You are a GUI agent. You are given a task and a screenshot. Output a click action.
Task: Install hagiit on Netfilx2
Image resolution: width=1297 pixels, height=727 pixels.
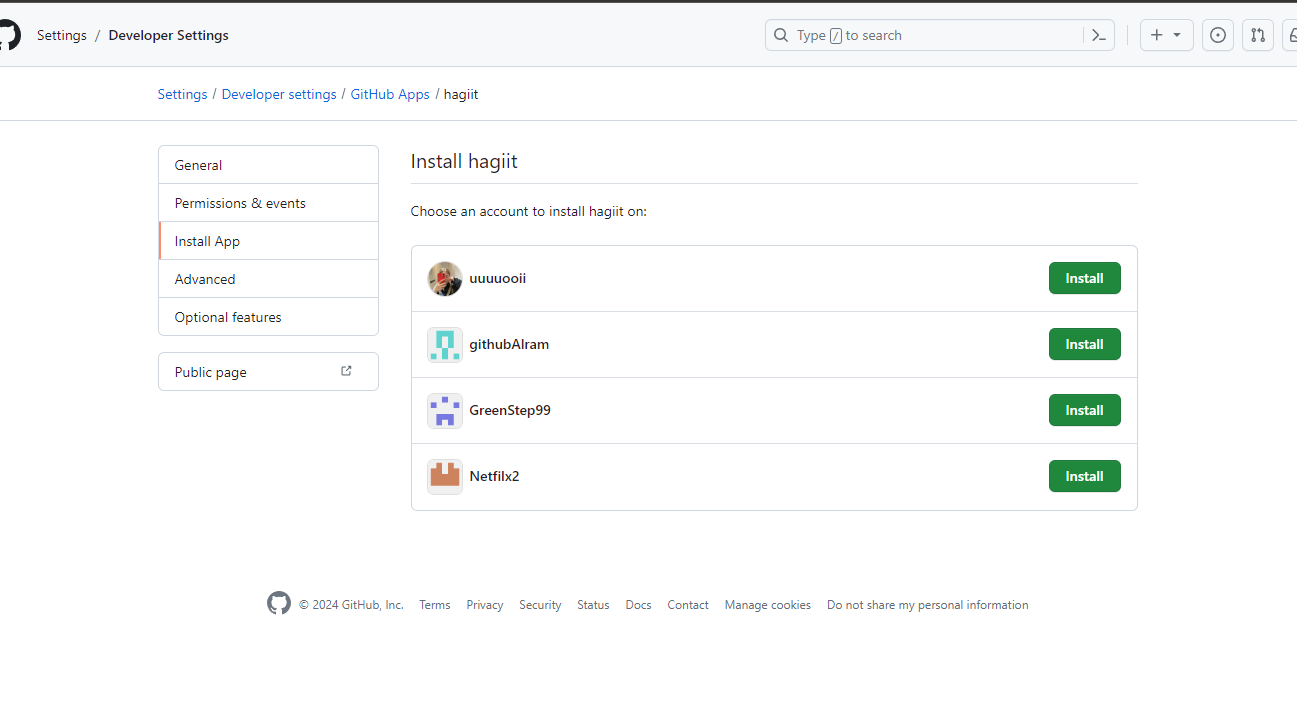[x=1084, y=476]
